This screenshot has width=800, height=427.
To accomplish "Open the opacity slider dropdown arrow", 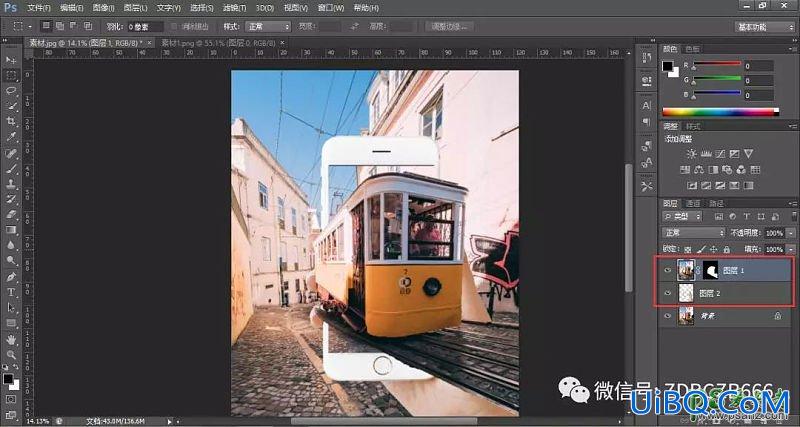I will pyautogui.click(x=789, y=233).
